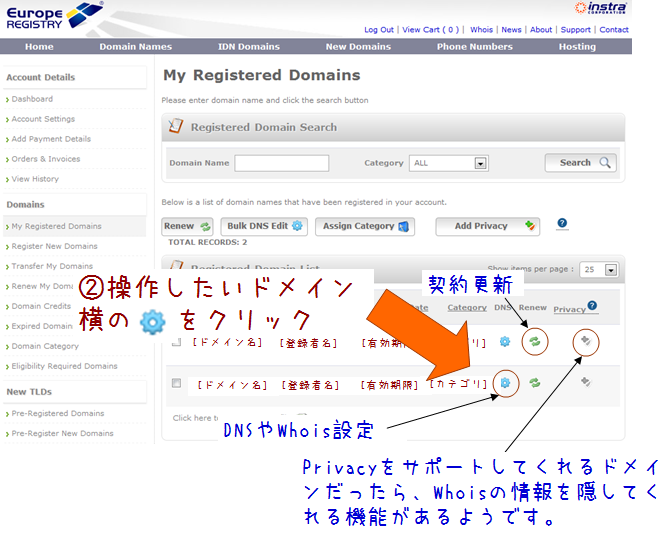
Task: Click green renew icon in second domain row
Action: point(535,383)
